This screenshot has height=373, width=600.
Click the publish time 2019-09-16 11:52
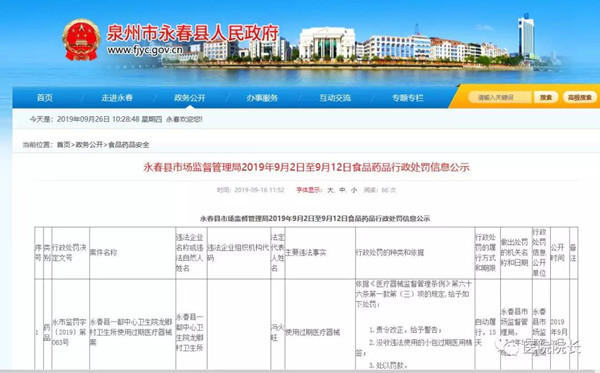point(259,190)
